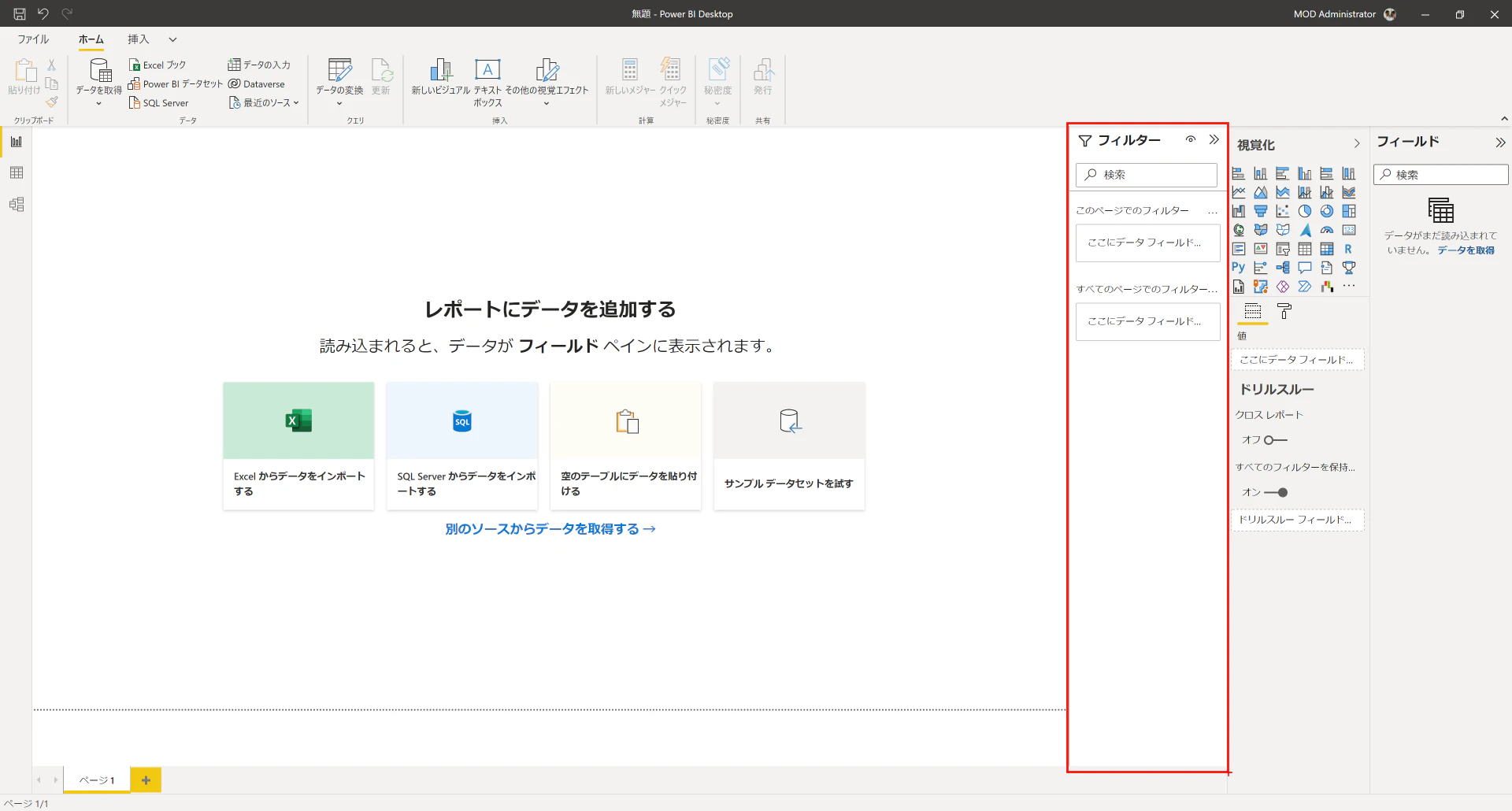
Task: Toggle the クロス レポート switch
Action: pyautogui.click(x=1276, y=440)
